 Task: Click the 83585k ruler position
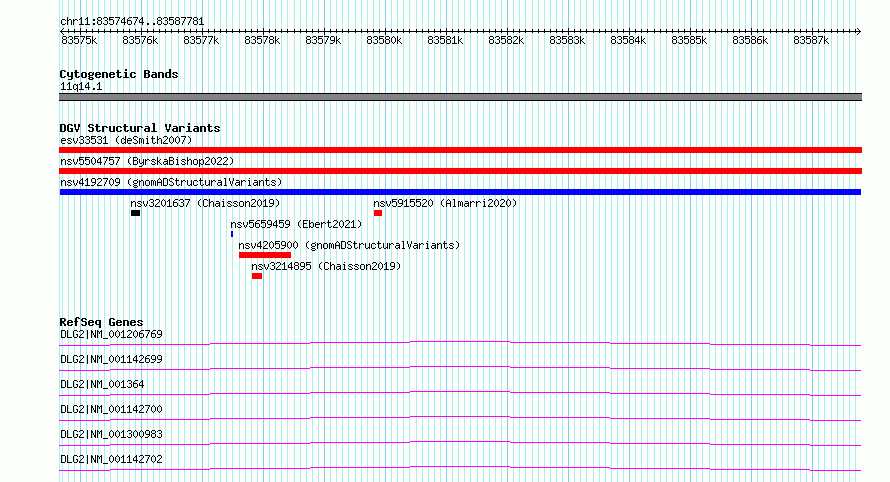click(689, 40)
